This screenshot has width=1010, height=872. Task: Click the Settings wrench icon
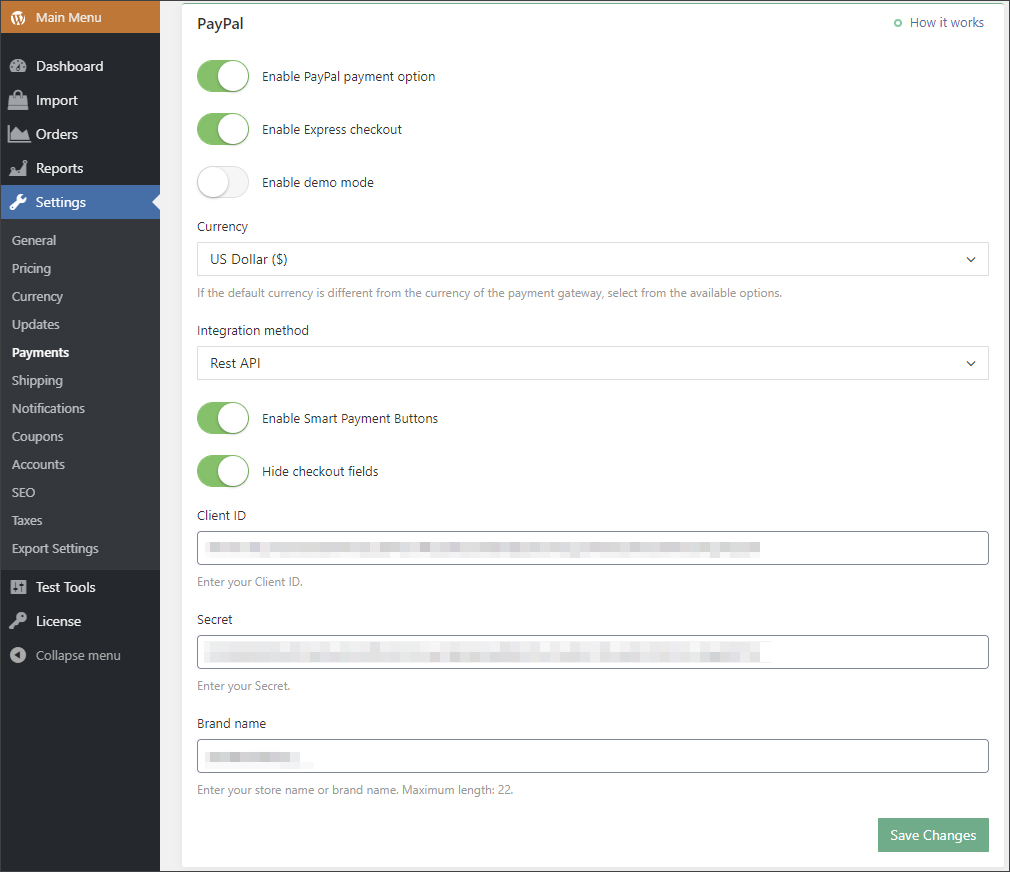[18, 202]
